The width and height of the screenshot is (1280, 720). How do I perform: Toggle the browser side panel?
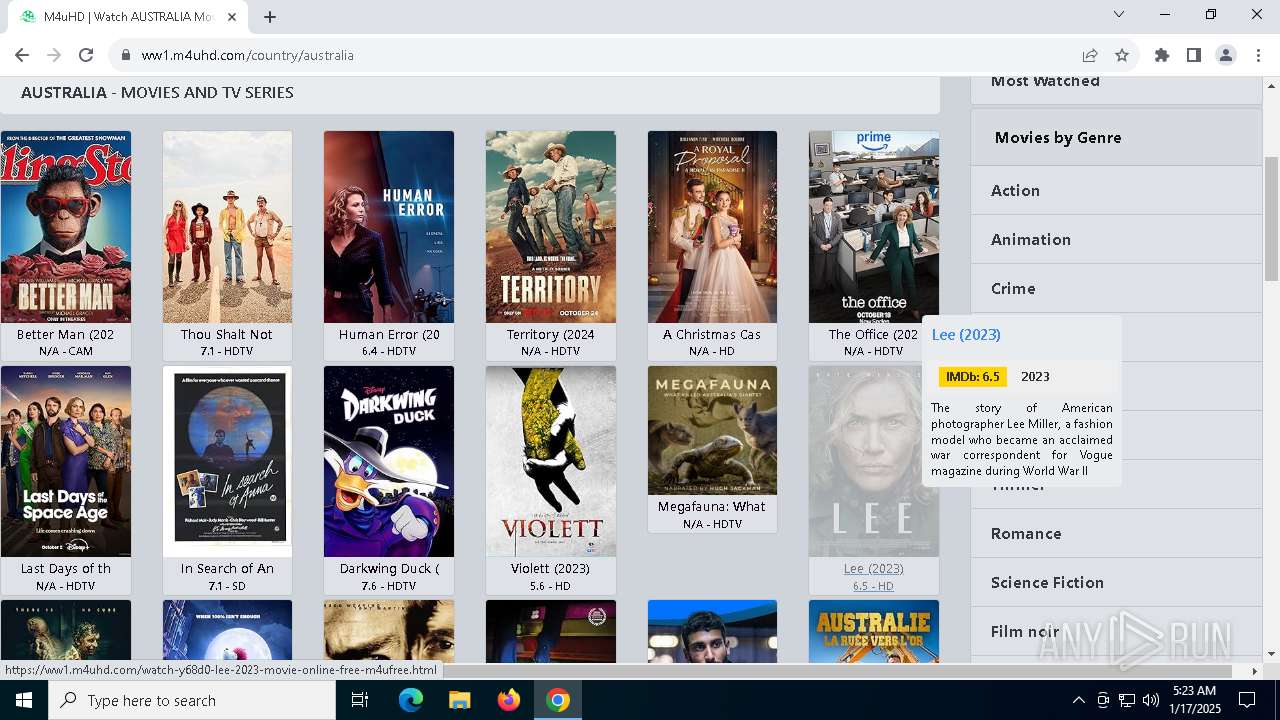click(x=1194, y=55)
